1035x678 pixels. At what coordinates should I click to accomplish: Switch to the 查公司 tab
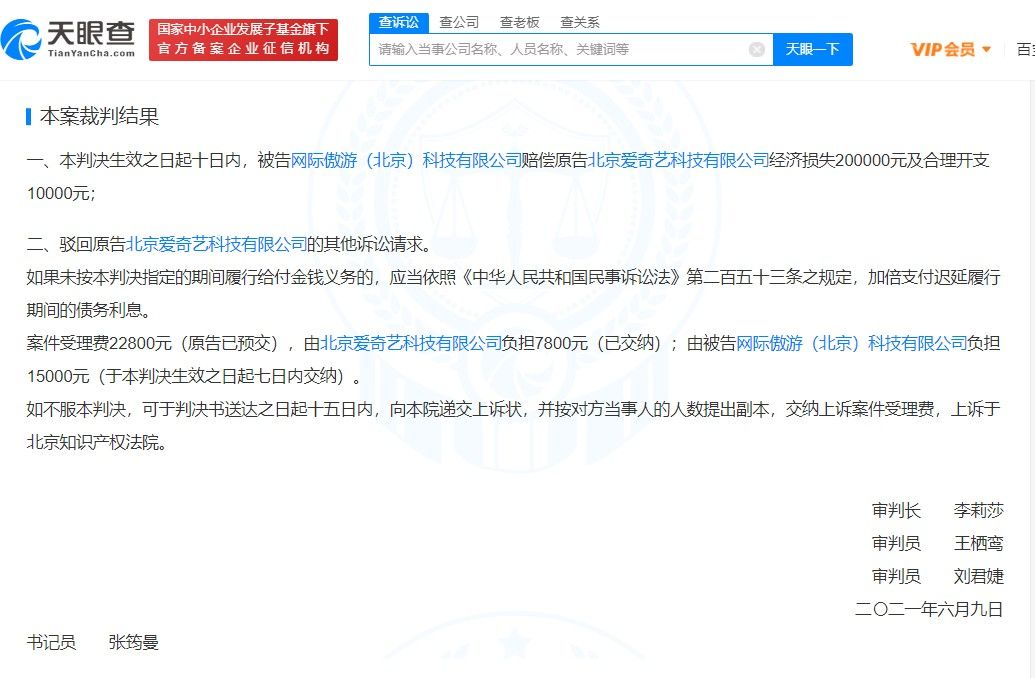(x=459, y=22)
